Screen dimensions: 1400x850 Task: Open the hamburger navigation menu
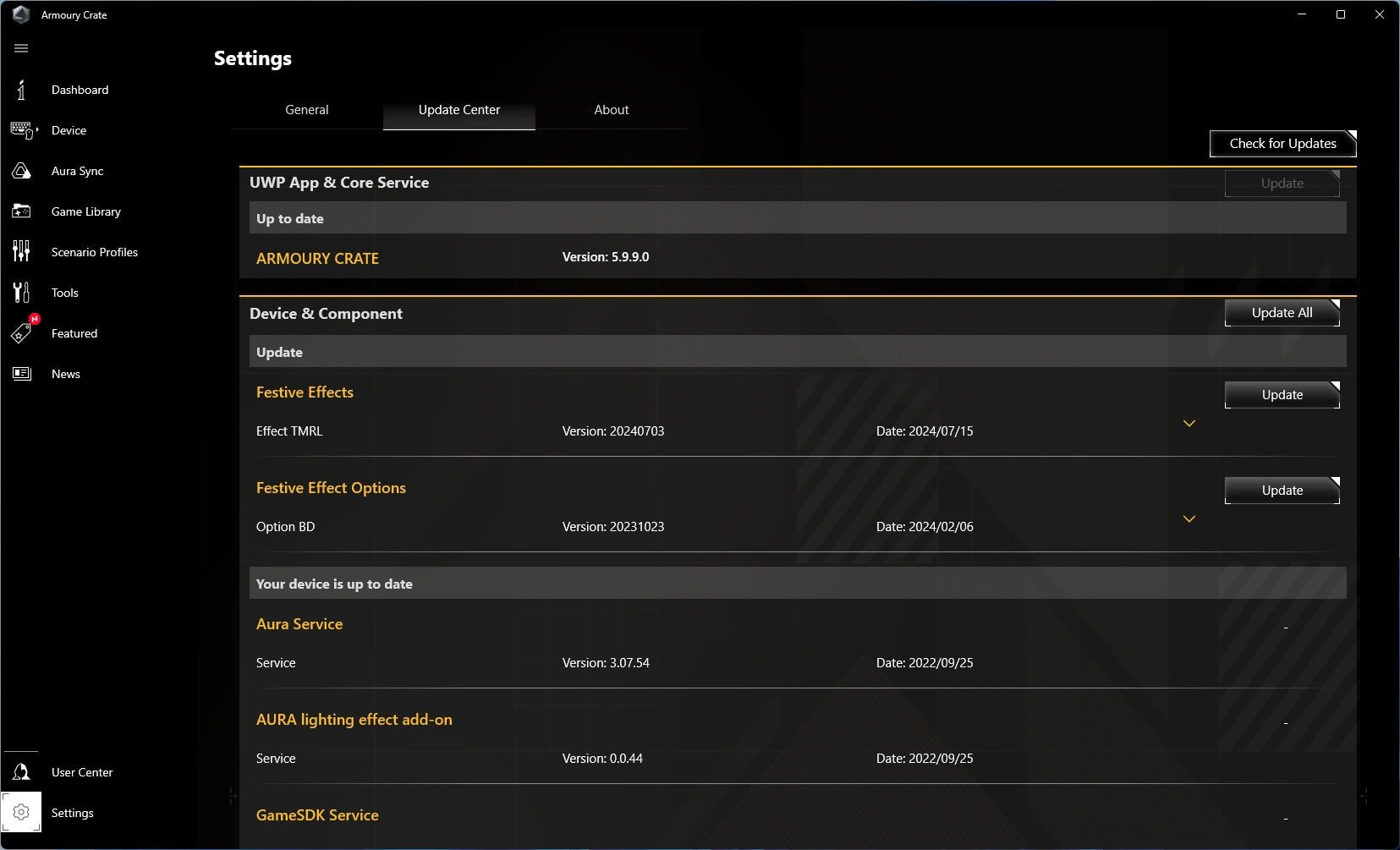[x=21, y=48]
